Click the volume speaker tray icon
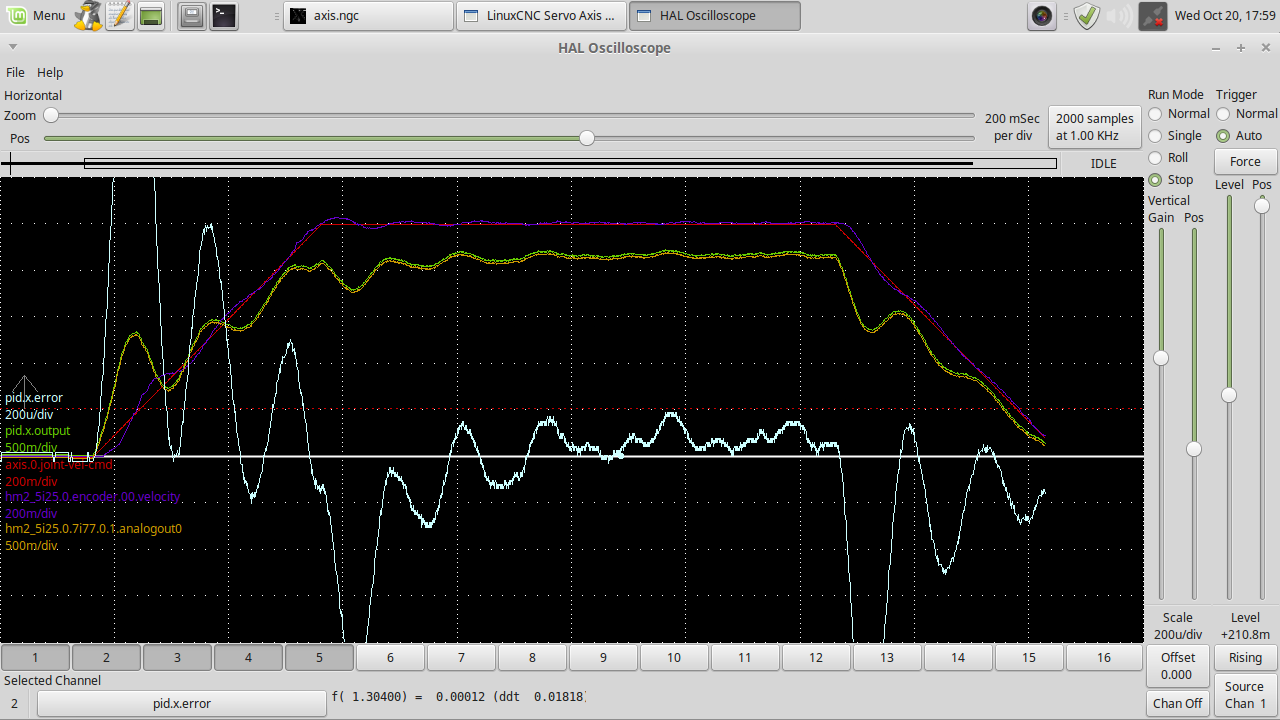This screenshot has width=1280, height=720. 1120,16
